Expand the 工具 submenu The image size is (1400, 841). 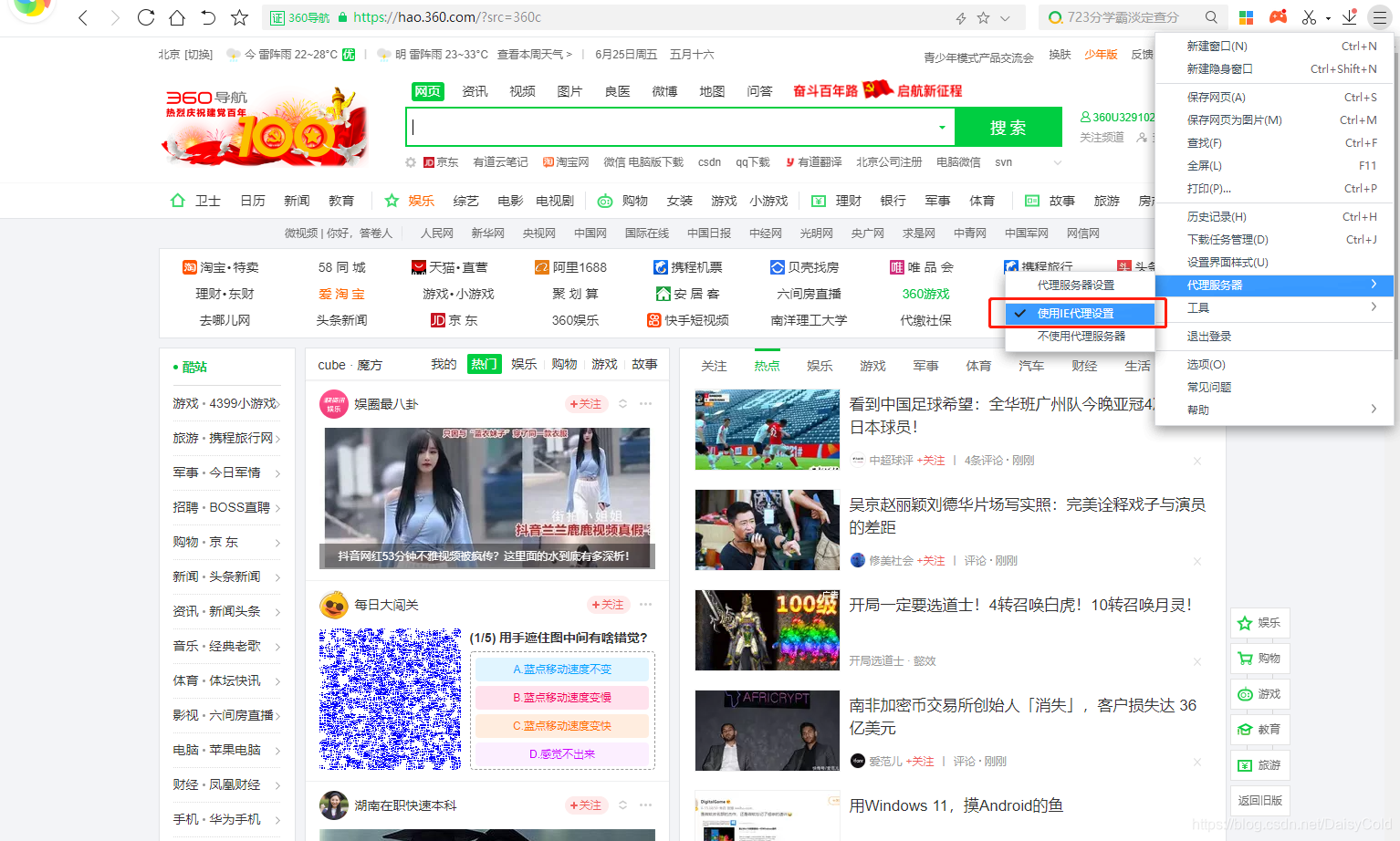(x=1274, y=308)
